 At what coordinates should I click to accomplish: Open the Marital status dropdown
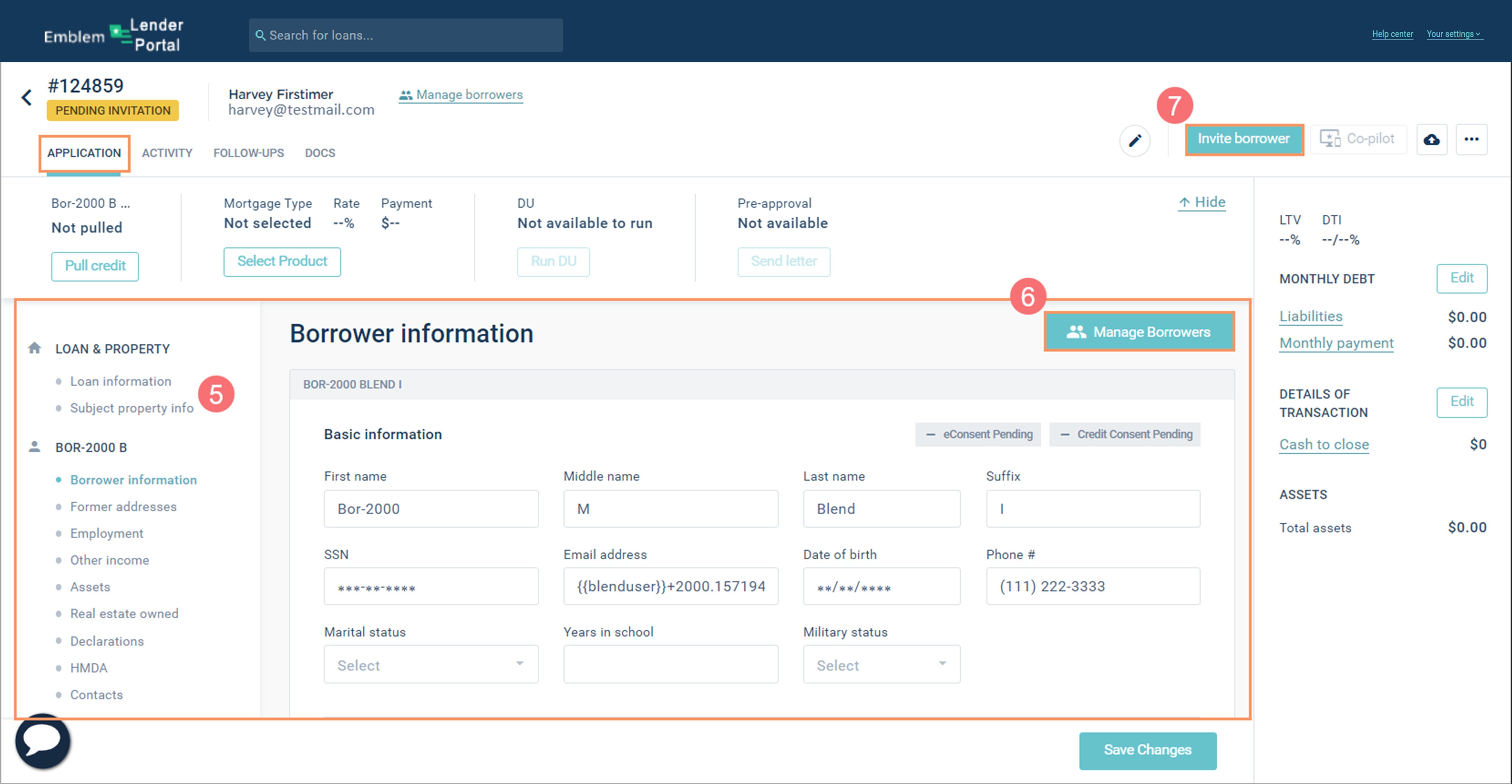[431, 664]
